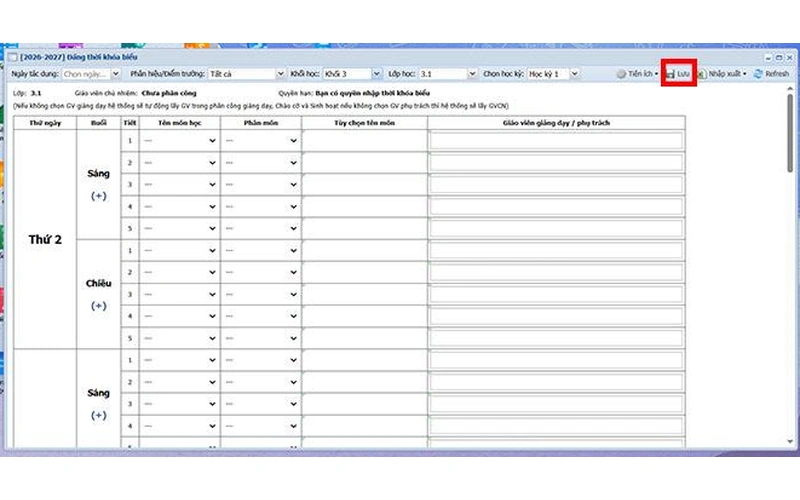Click the Chiều label in Thứ 2 block
Image resolution: width=800 pixels, height=500 pixels.
pyautogui.click(x=98, y=283)
